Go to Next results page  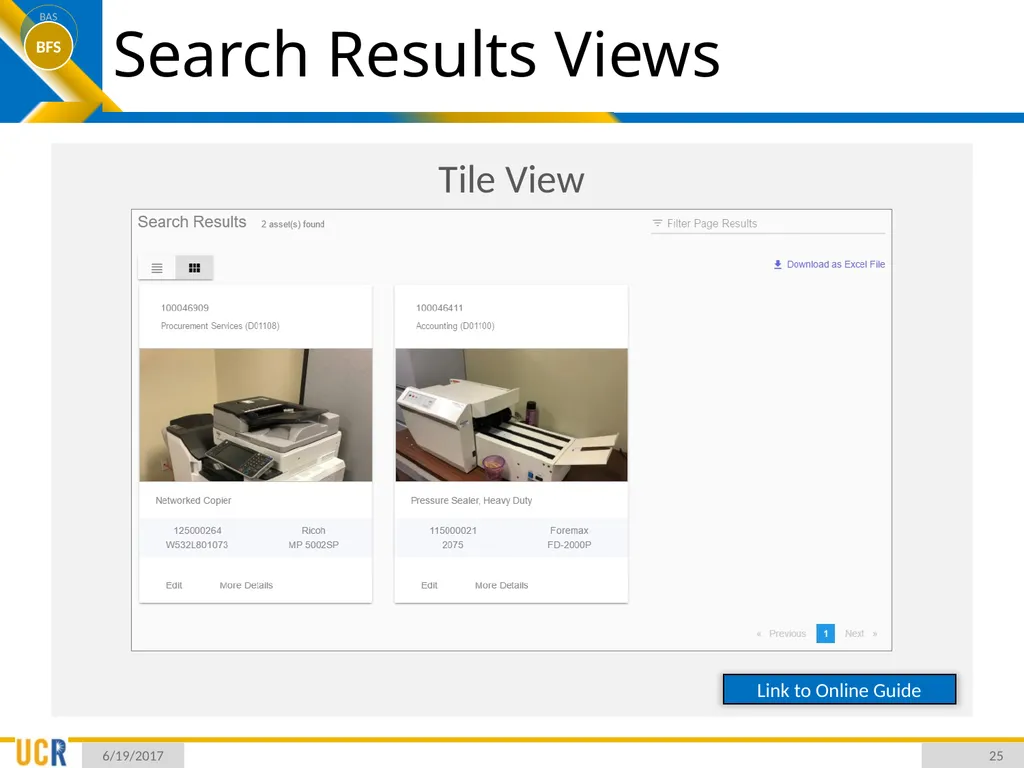tap(854, 633)
